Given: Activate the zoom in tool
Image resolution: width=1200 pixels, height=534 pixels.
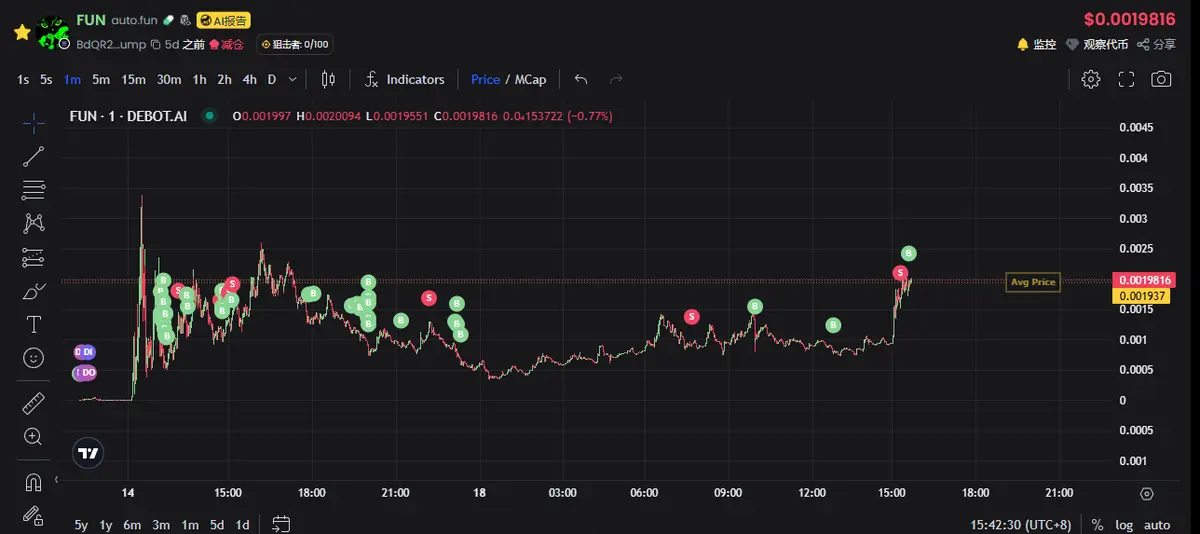Looking at the screenshot, I should coord(33,436).
